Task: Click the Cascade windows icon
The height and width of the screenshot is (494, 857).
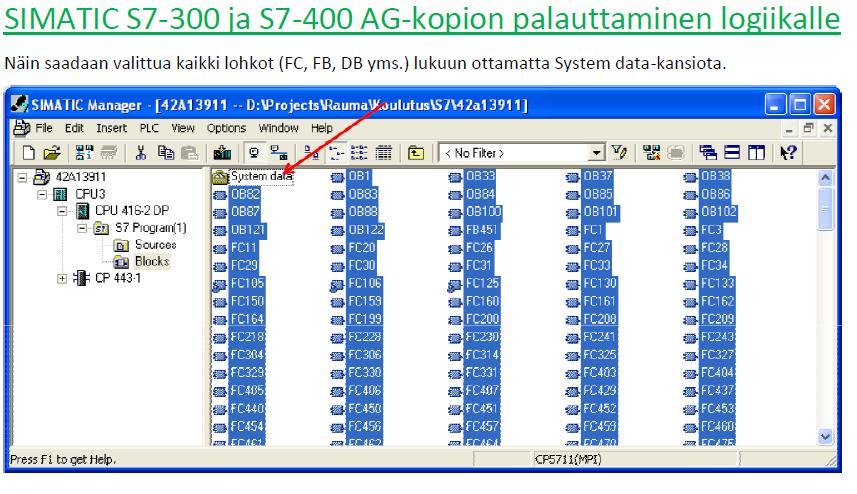Action: pyautogui.click(x=708, y=153)
